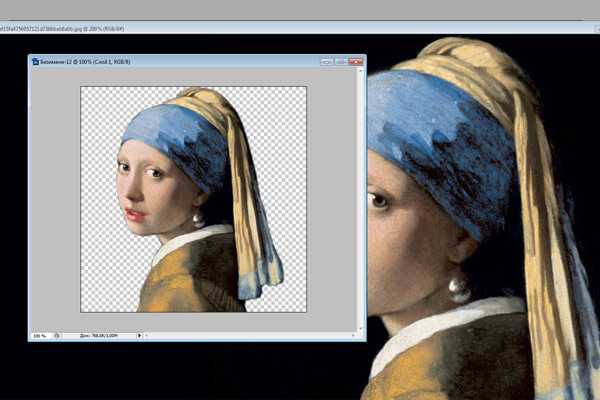The image size is (600, 400).
Task: Click the horizontal scrollbar left arrow in floating window
Action: 147,335
